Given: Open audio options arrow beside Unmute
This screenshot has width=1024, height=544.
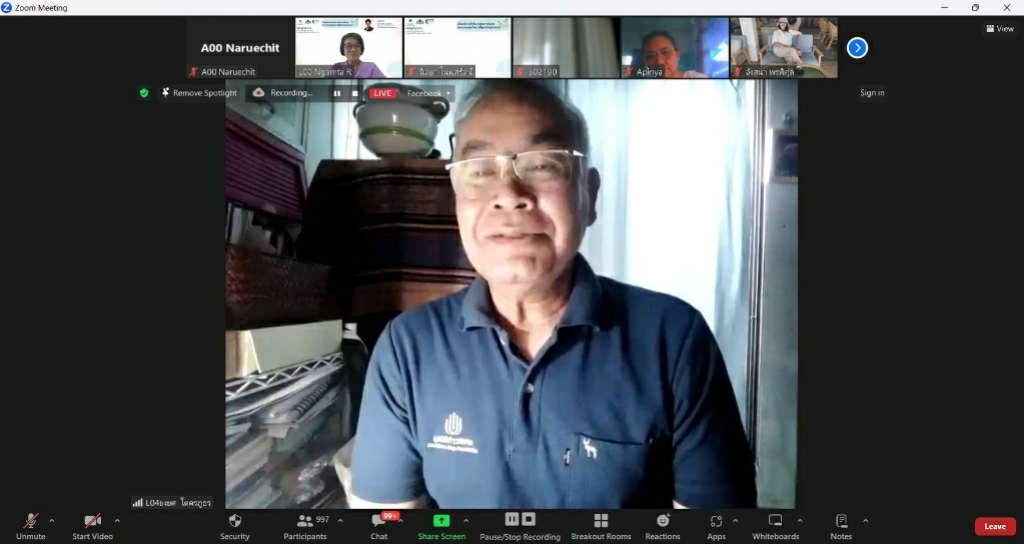Looking at the screenshot, I should tap(52, 520).
